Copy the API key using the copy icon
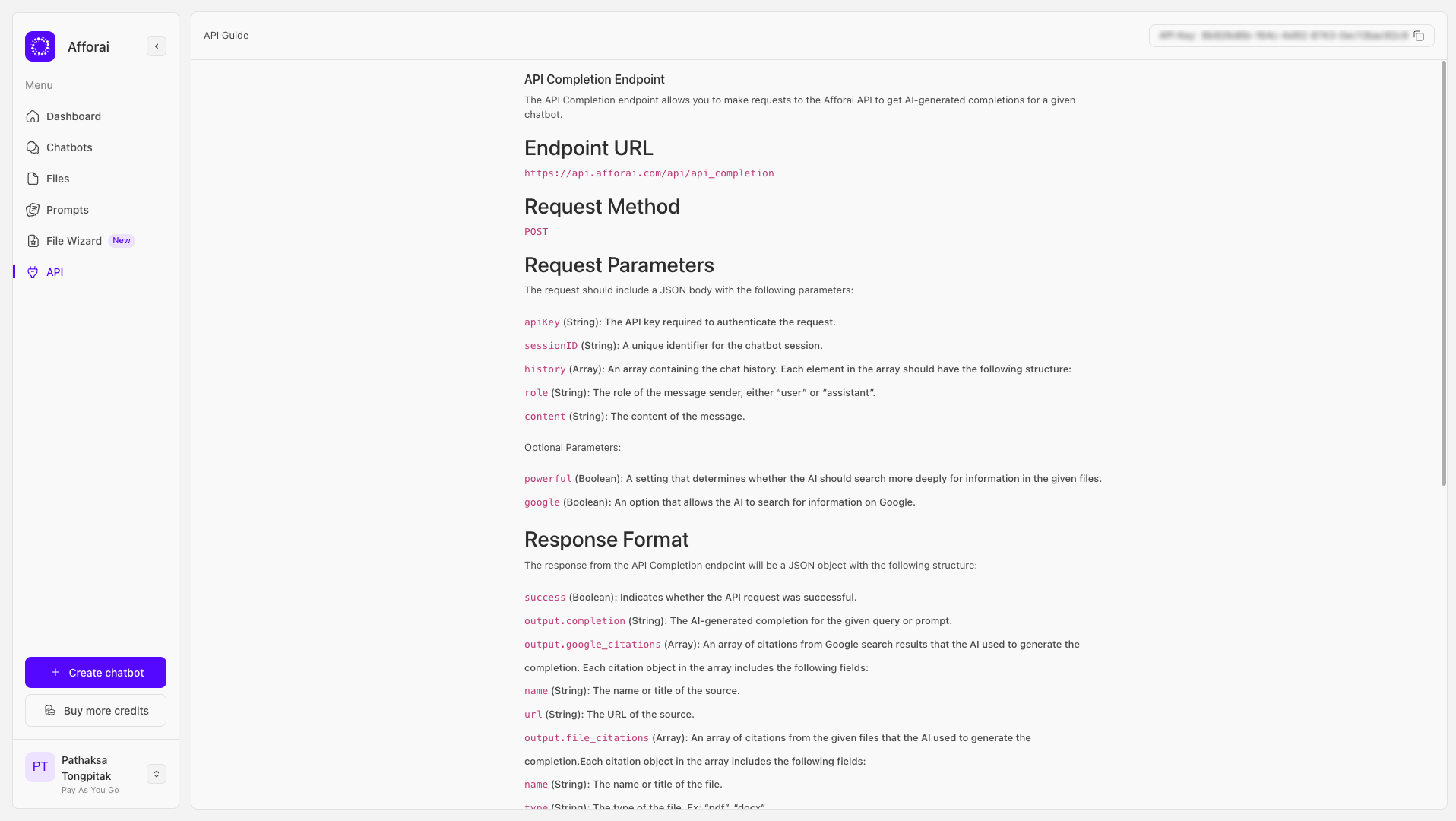 pyautogui.click(x=1419, y=36)
